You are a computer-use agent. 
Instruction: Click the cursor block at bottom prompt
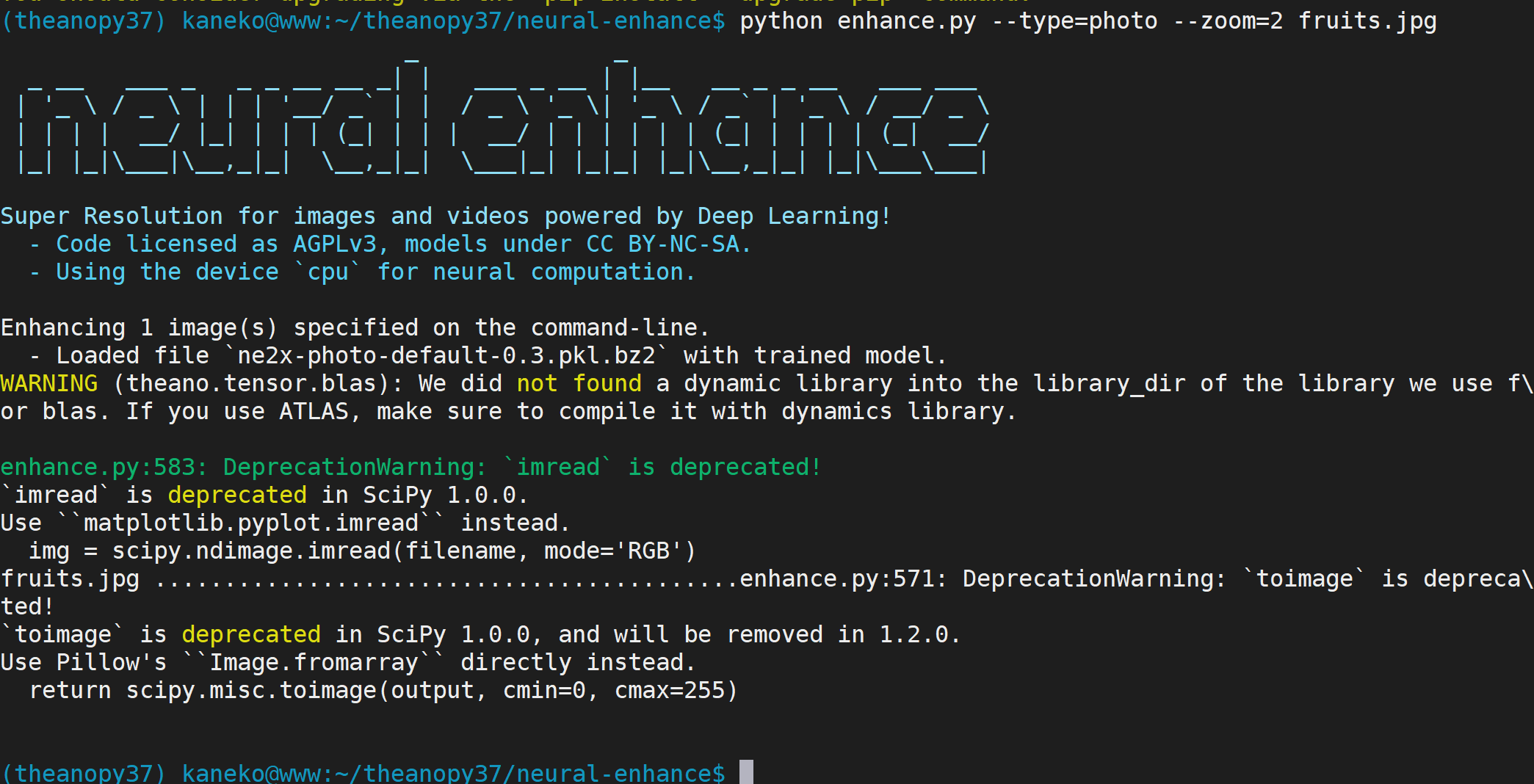(x=746, y=772)
